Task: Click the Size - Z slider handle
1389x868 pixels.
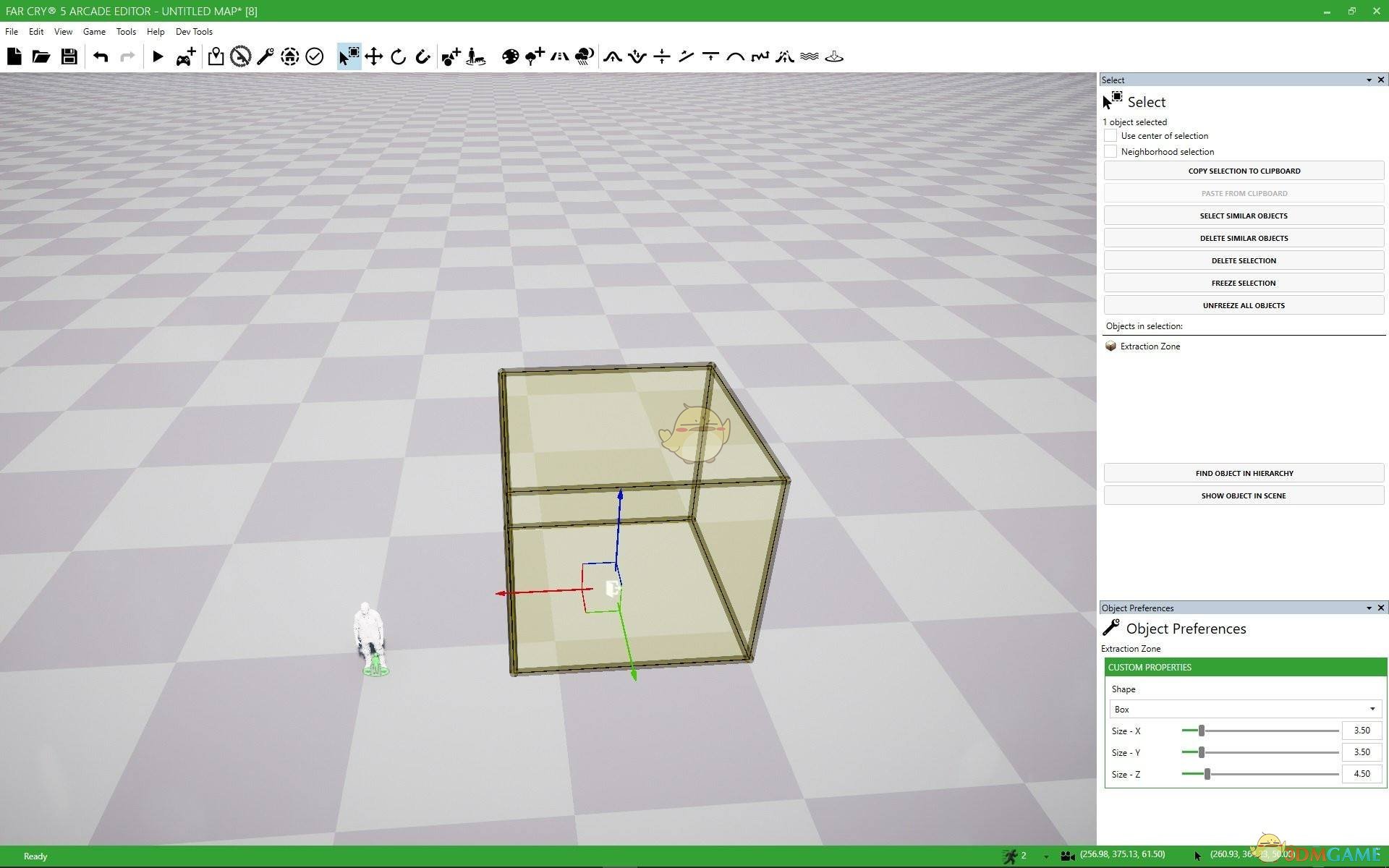Action: 1207,774
